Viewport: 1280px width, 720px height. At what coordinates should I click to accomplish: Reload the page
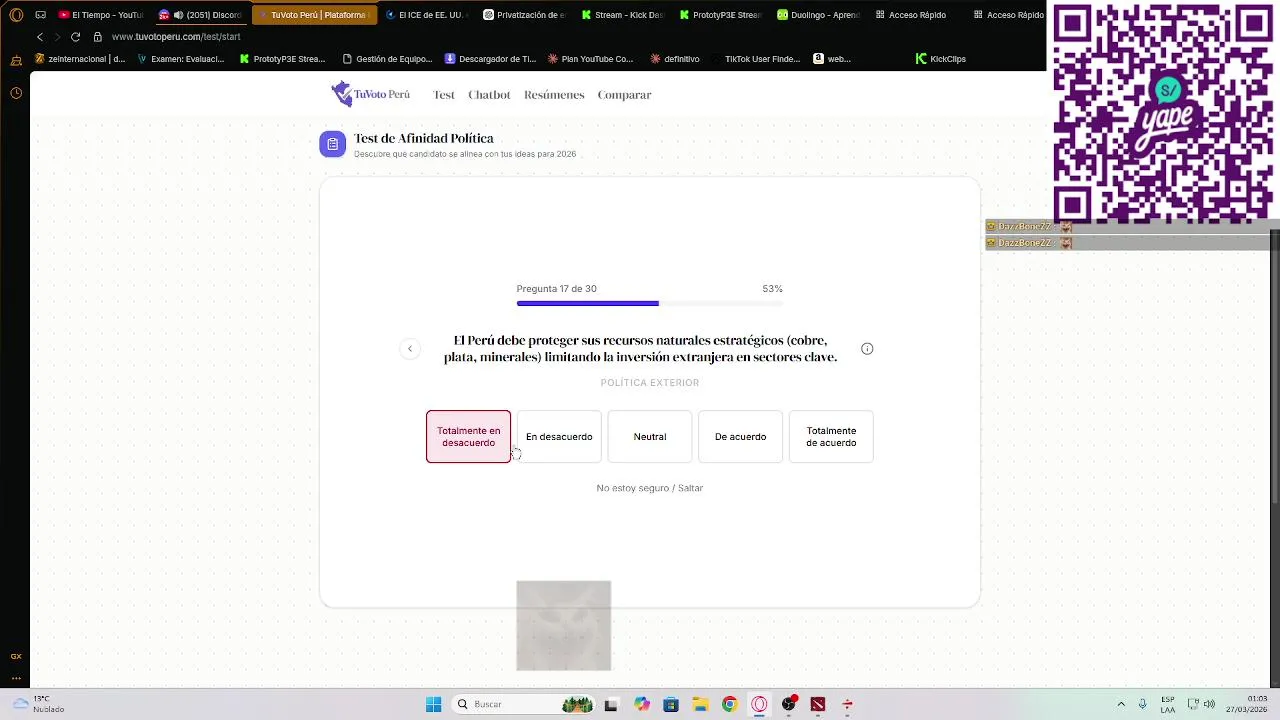click(x=75, y=37)
